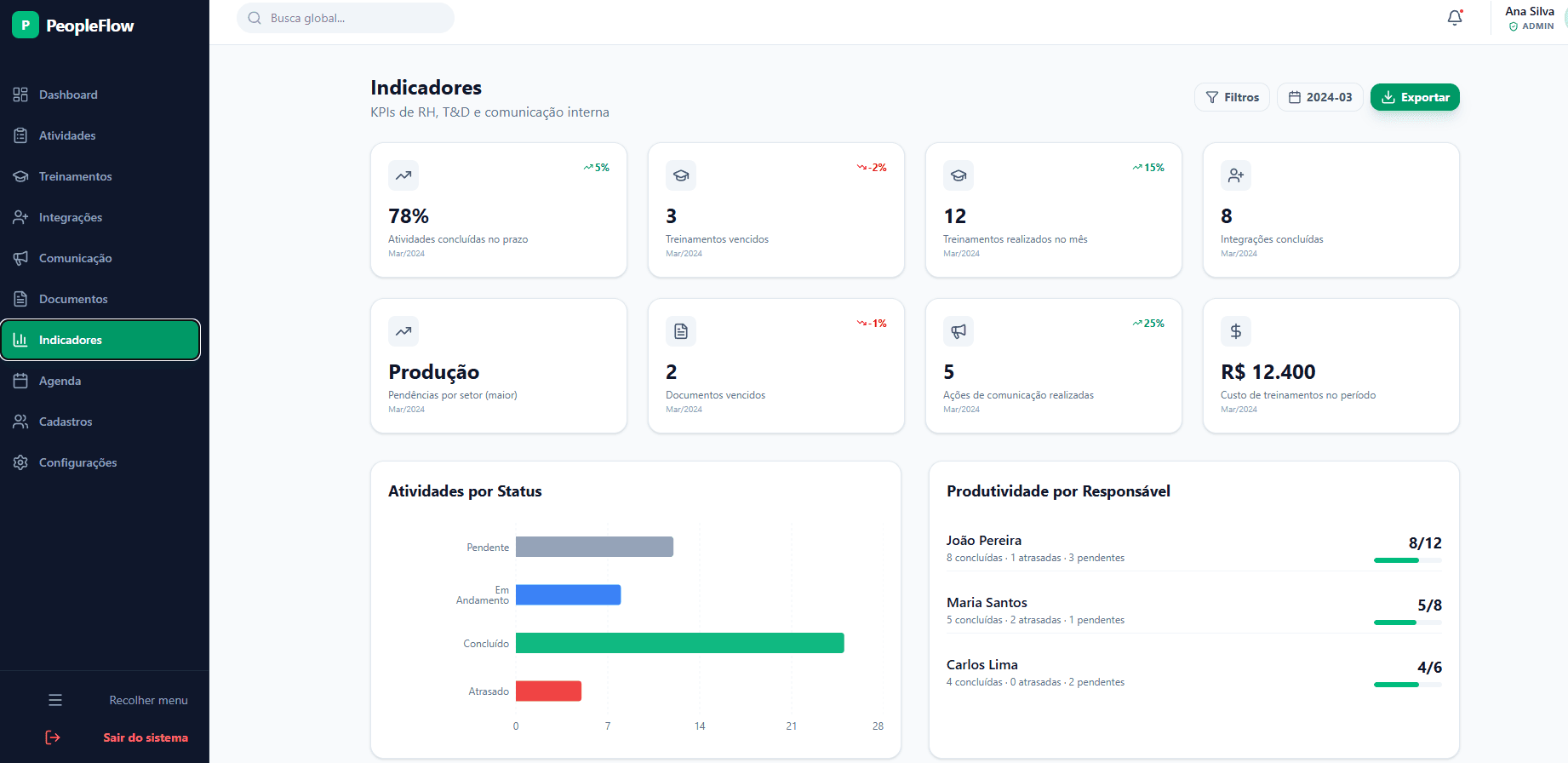
Task: Click the Comunicação megaphone sidebar icon
Action: (x=20, y=258)
